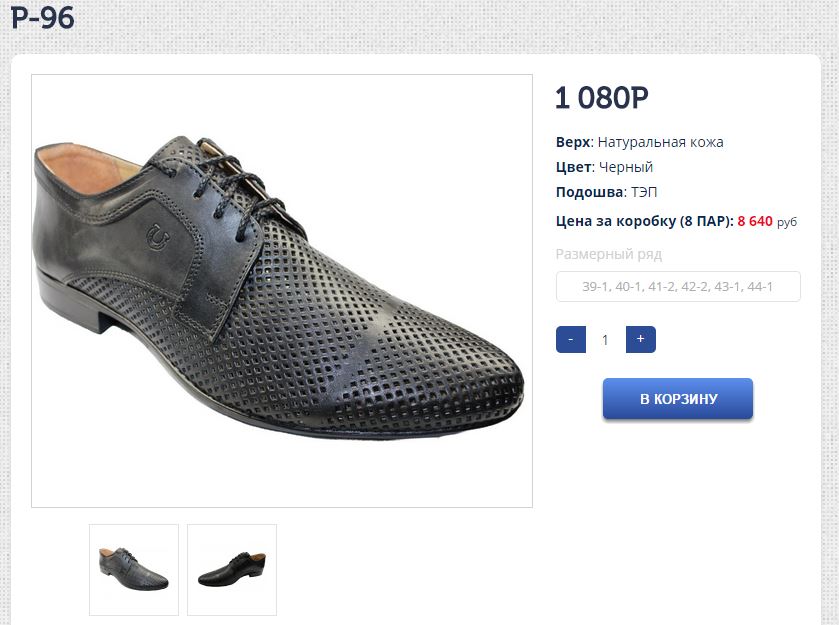The image size is (839, 625).
Task: Click the Размерный ряд label
Action: [608, 254]
